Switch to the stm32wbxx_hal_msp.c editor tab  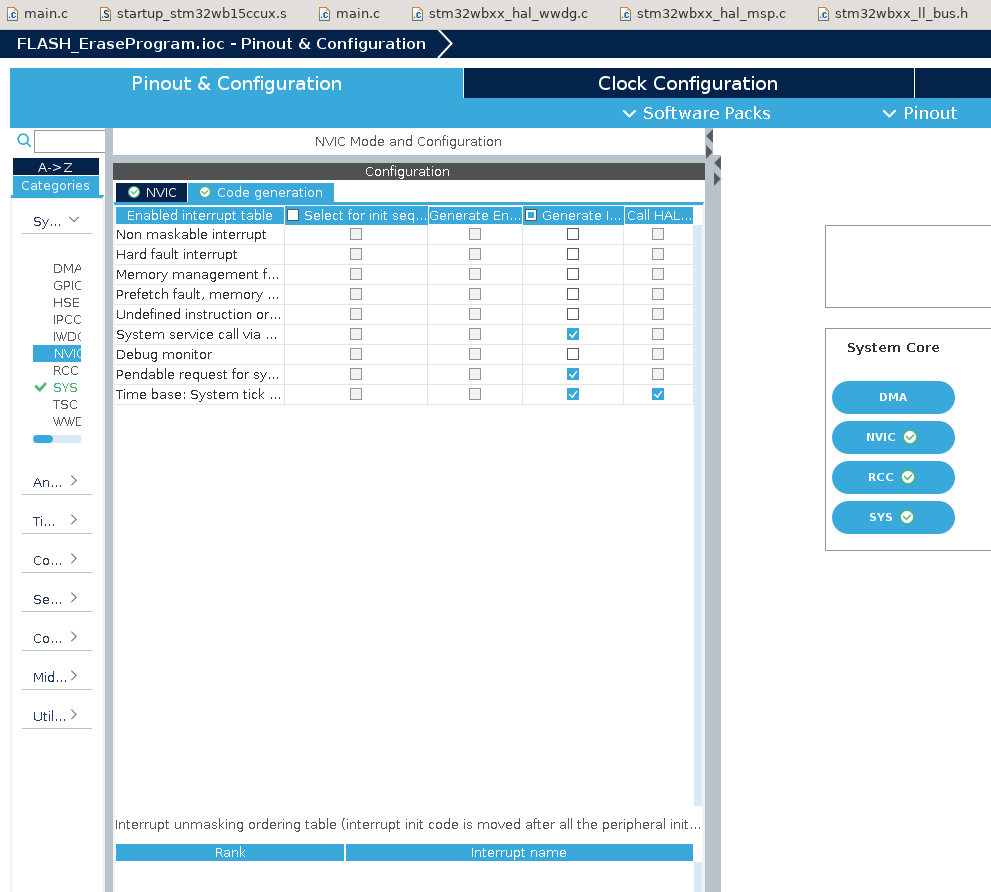point(703,13)
